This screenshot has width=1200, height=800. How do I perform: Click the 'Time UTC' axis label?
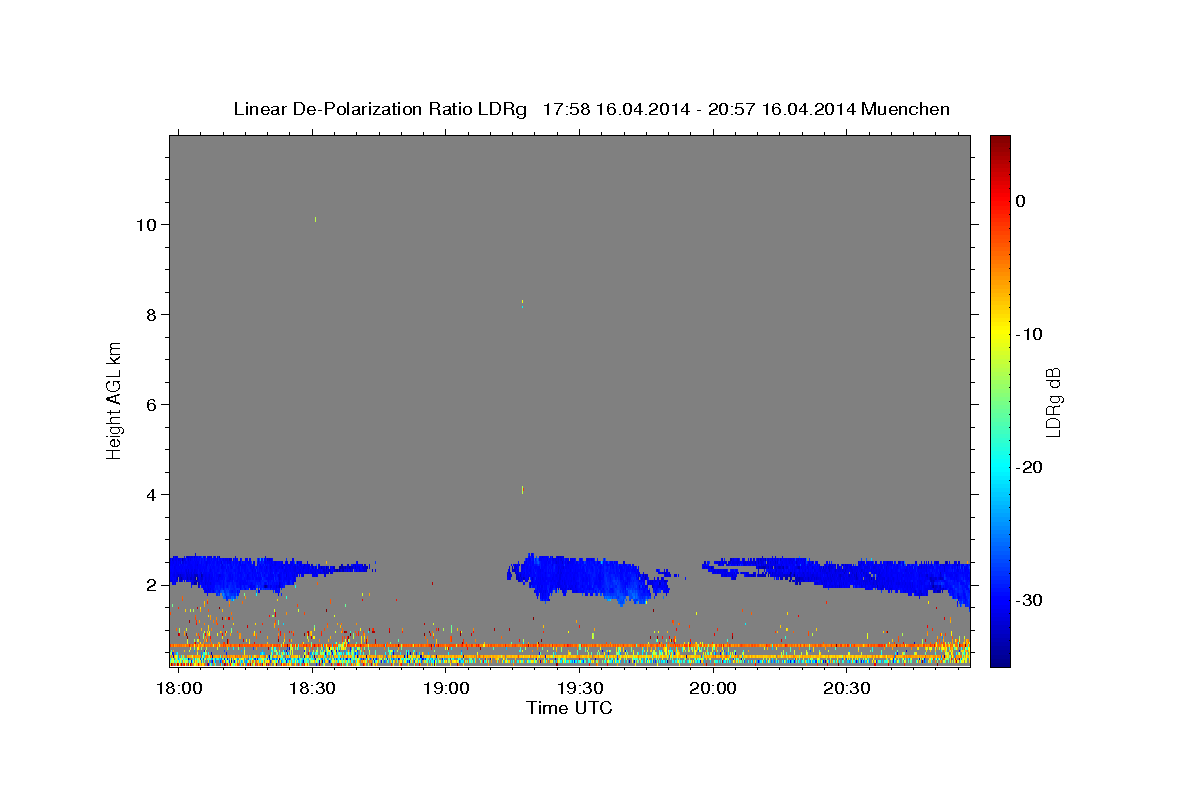(x=569, y=708)
